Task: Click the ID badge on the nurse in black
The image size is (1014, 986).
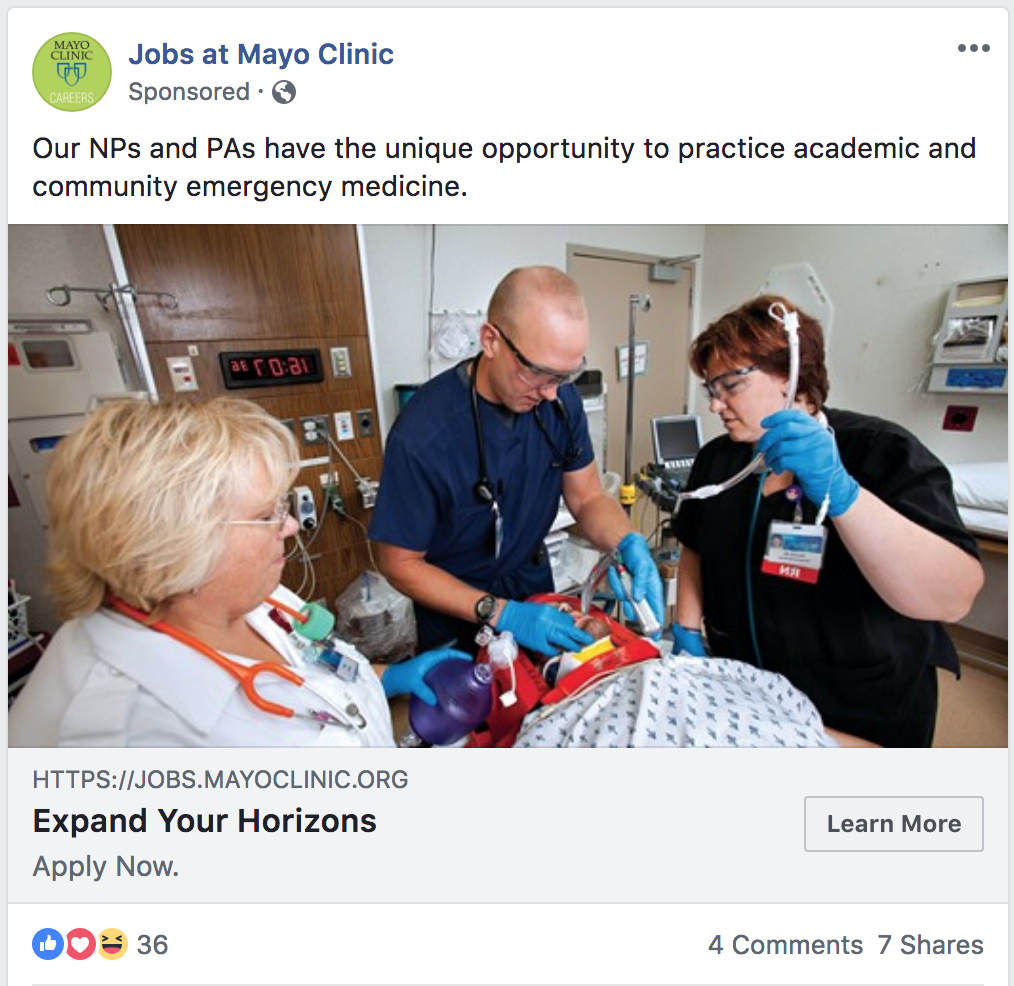Action: (x=794, y=550)
